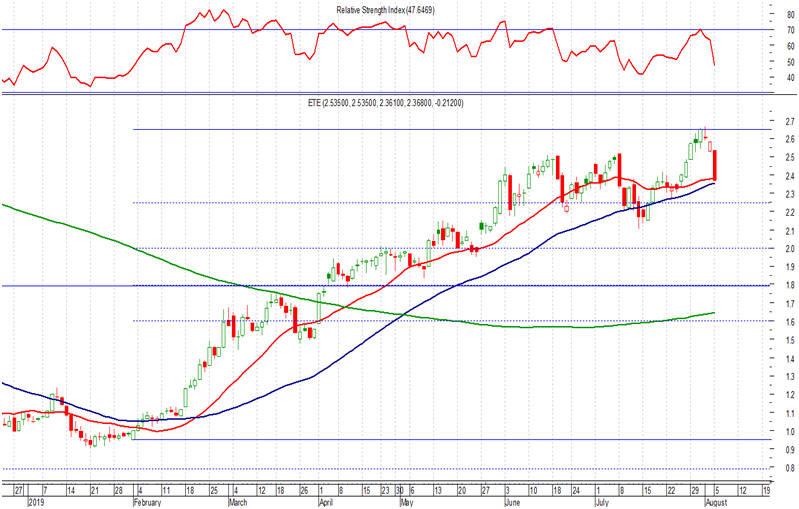Viewport: 799px width, 509px height.
Task: Click the 26 date tick in March
Action: tap(304, 491)
